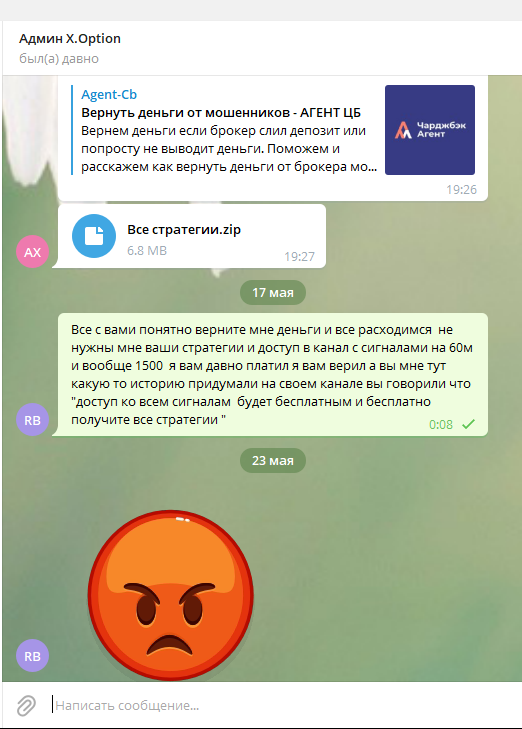Image resolution: width=522 pixels, height=729 pixels.
Task: Open the Вернуть деньги от мошенников headline
Action: (x=221, y=113)
